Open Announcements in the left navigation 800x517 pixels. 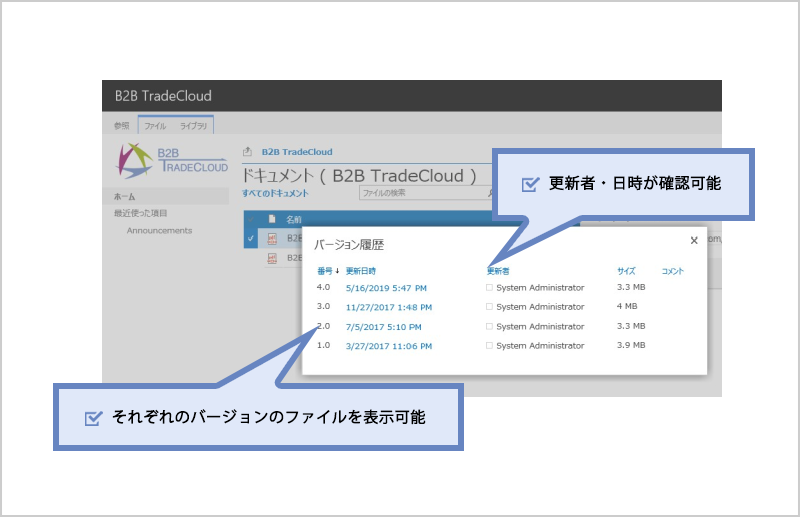click(159, 231)
